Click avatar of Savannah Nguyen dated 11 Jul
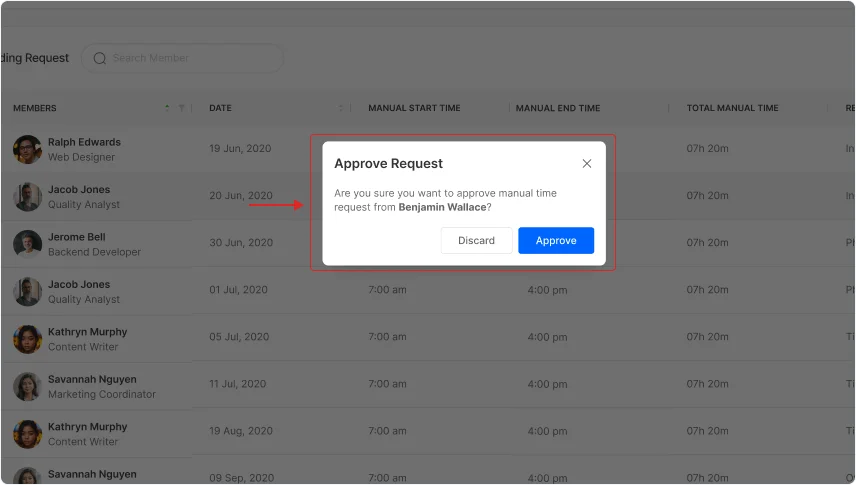 (x=27, y=387)
